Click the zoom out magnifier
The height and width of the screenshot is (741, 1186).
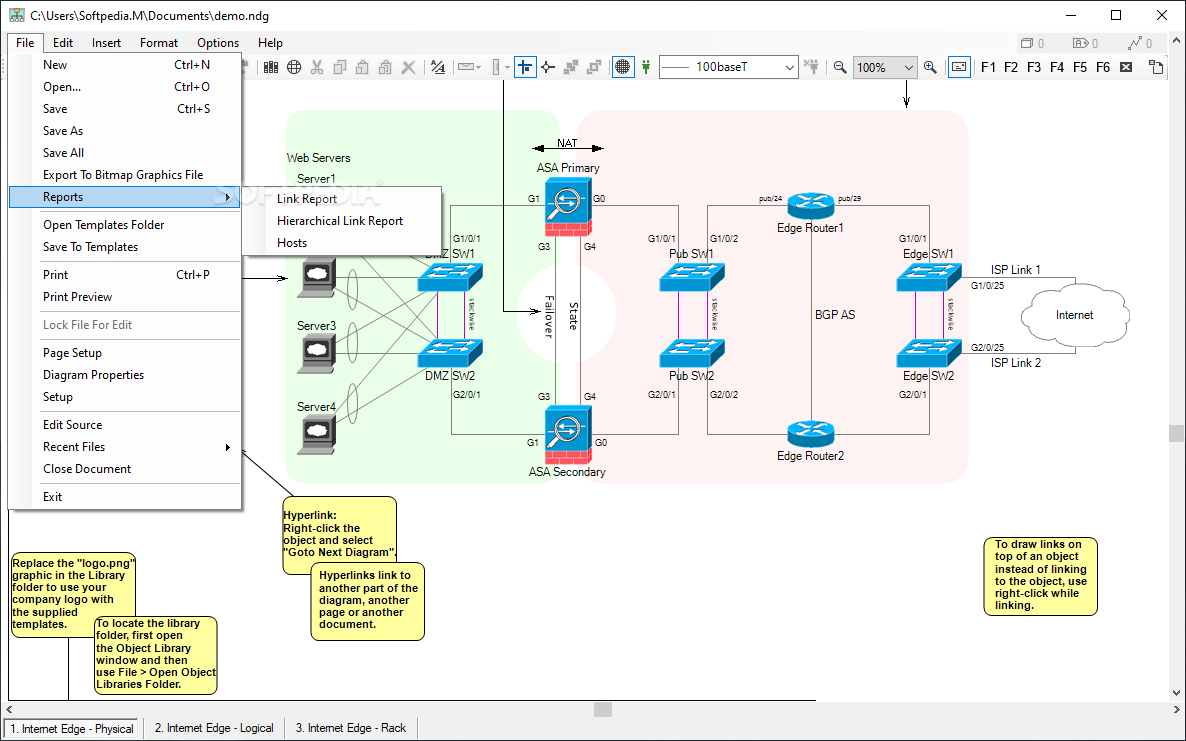840,67
